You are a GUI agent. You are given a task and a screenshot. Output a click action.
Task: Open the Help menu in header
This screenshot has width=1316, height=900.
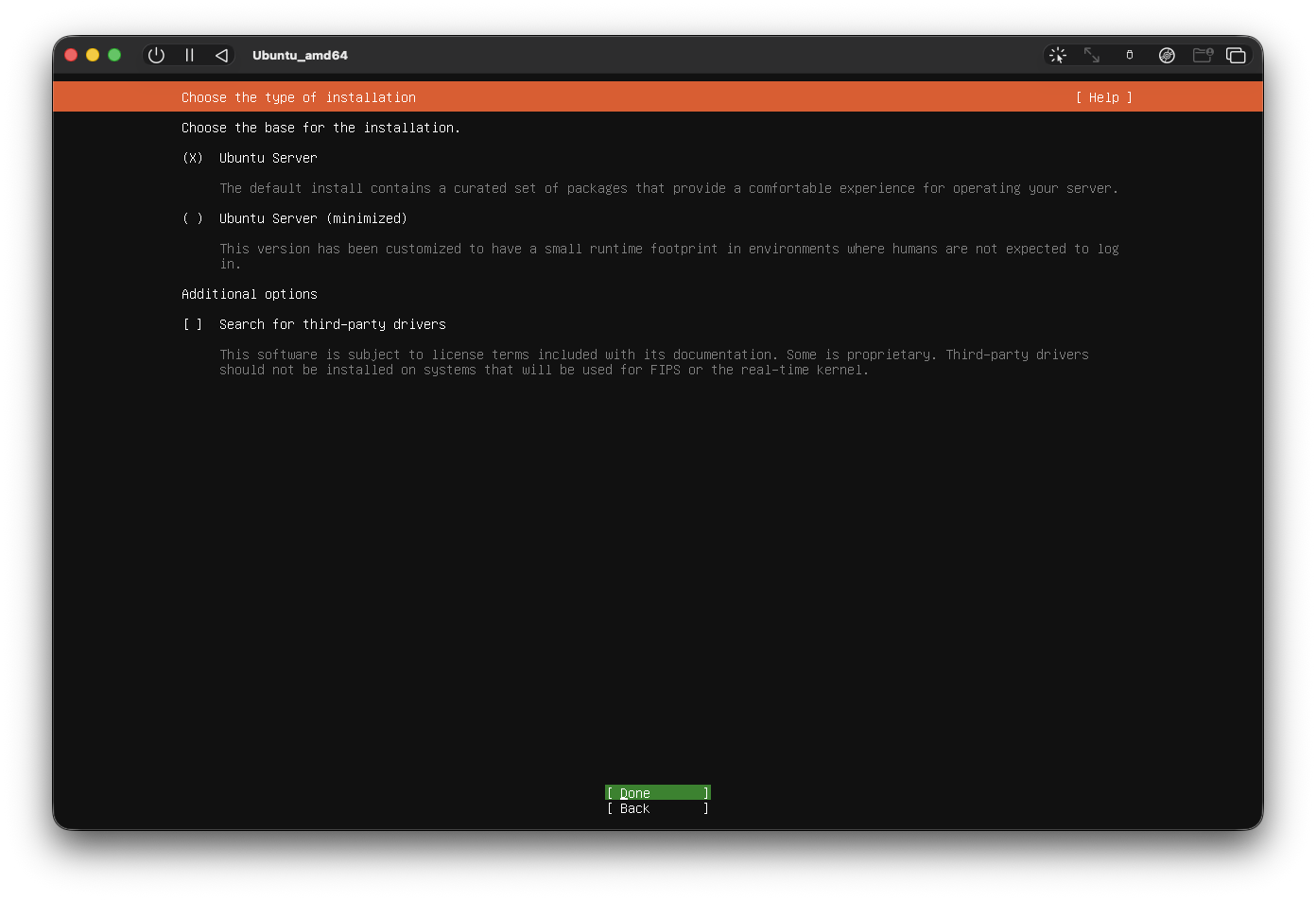coord(1103,97)
